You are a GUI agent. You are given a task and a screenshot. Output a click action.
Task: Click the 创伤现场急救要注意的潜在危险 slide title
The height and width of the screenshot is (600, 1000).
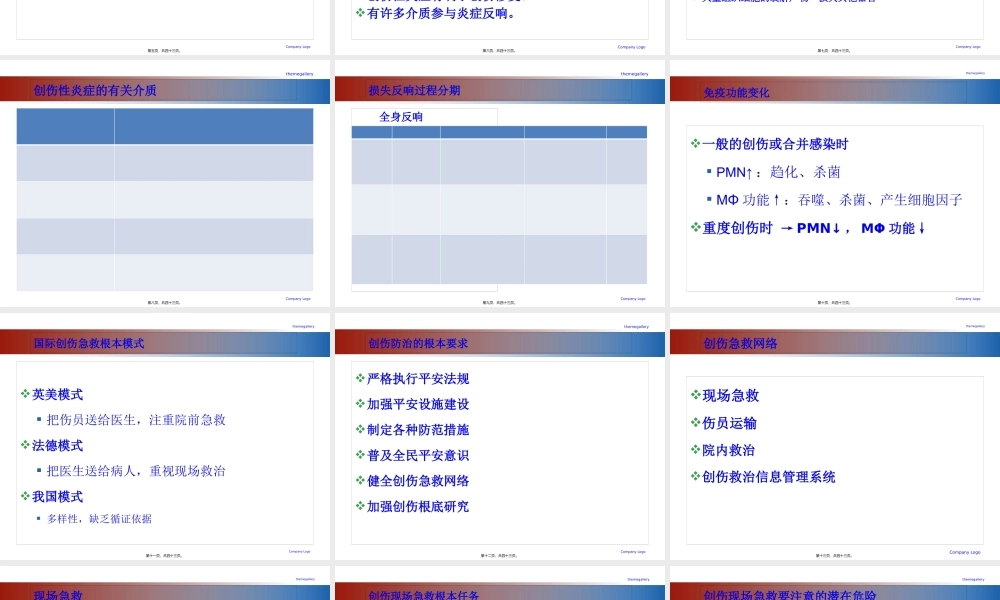[x=790, y=595]
